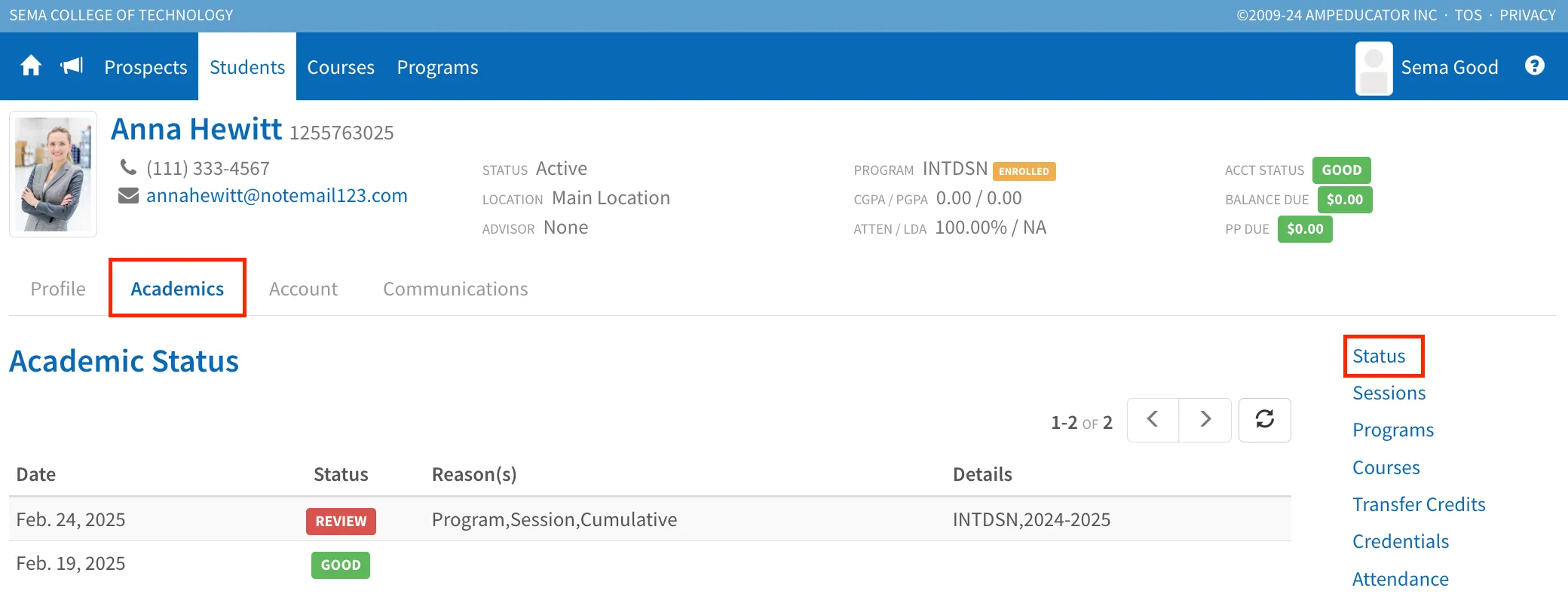The height and width of the screenshot is (600, 1568).
Task: Click the GOOD badge for Feb. 19, 2025
Action: (341, 565)
